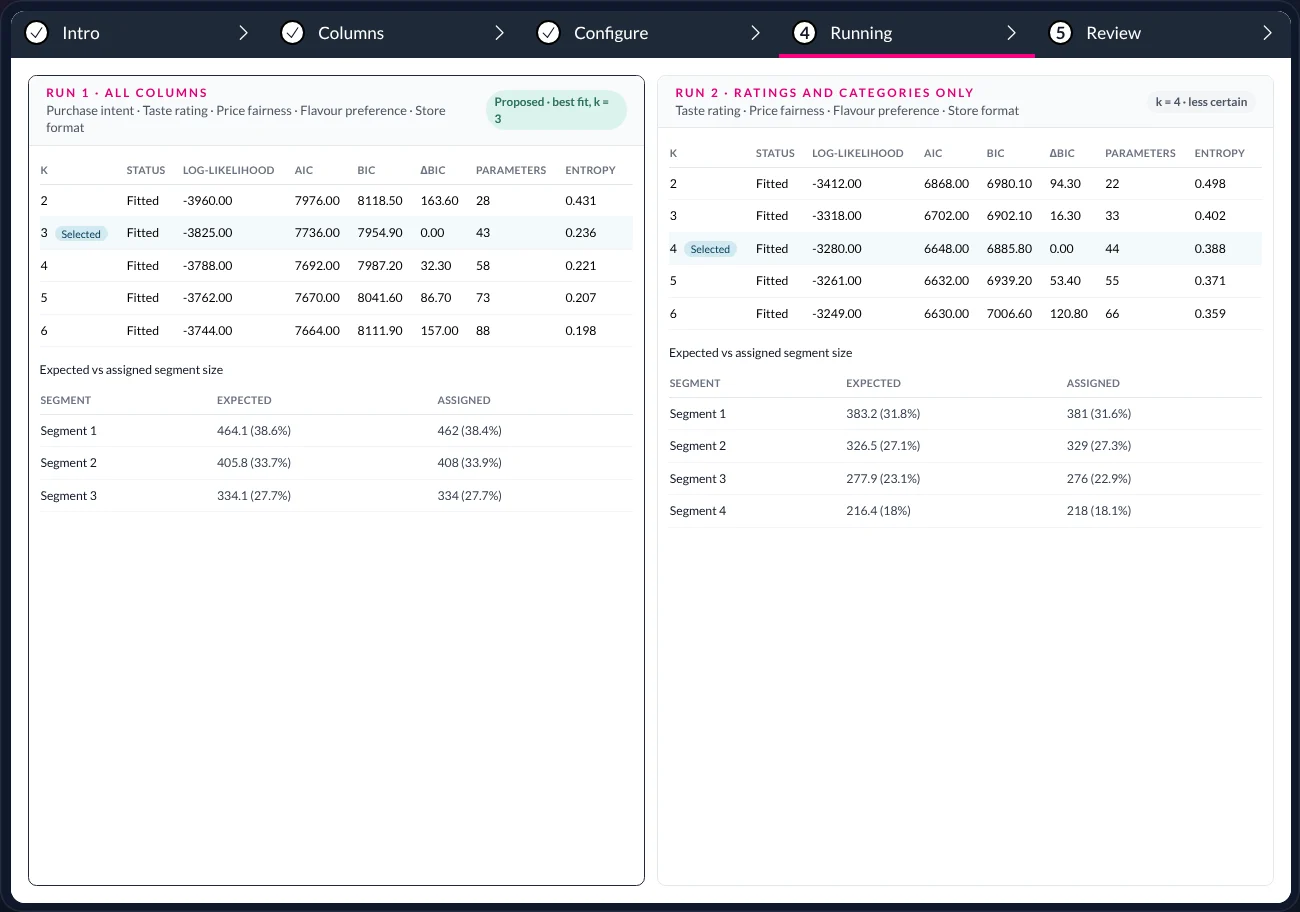This screenshot has height=912, width=1300.
Task: Select the Running step label
Action: point(861,33)
